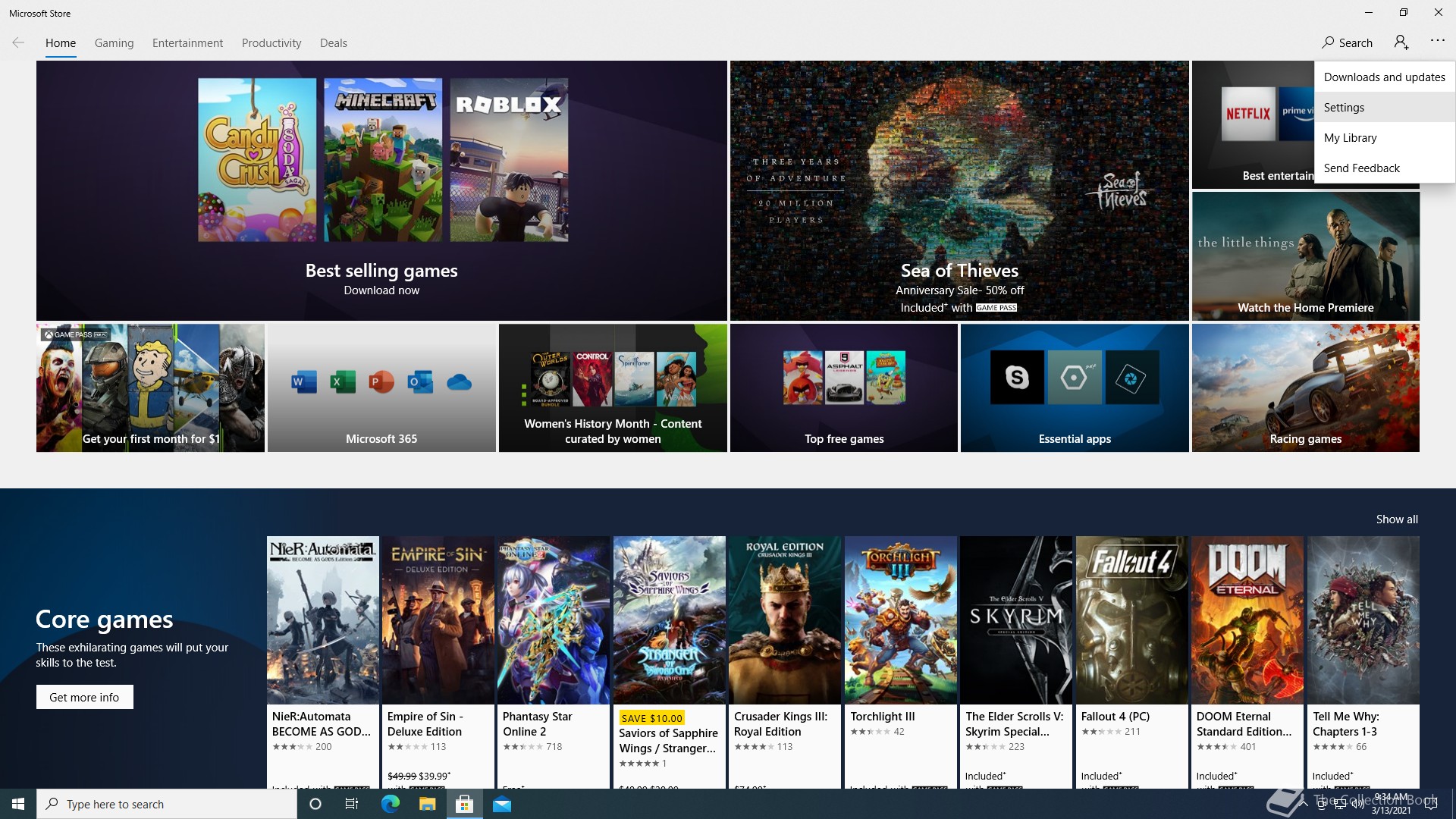The image size is (1456, 819).
Task: Select Settings from the dropdown menu
Action: [x=1344, y=108]
